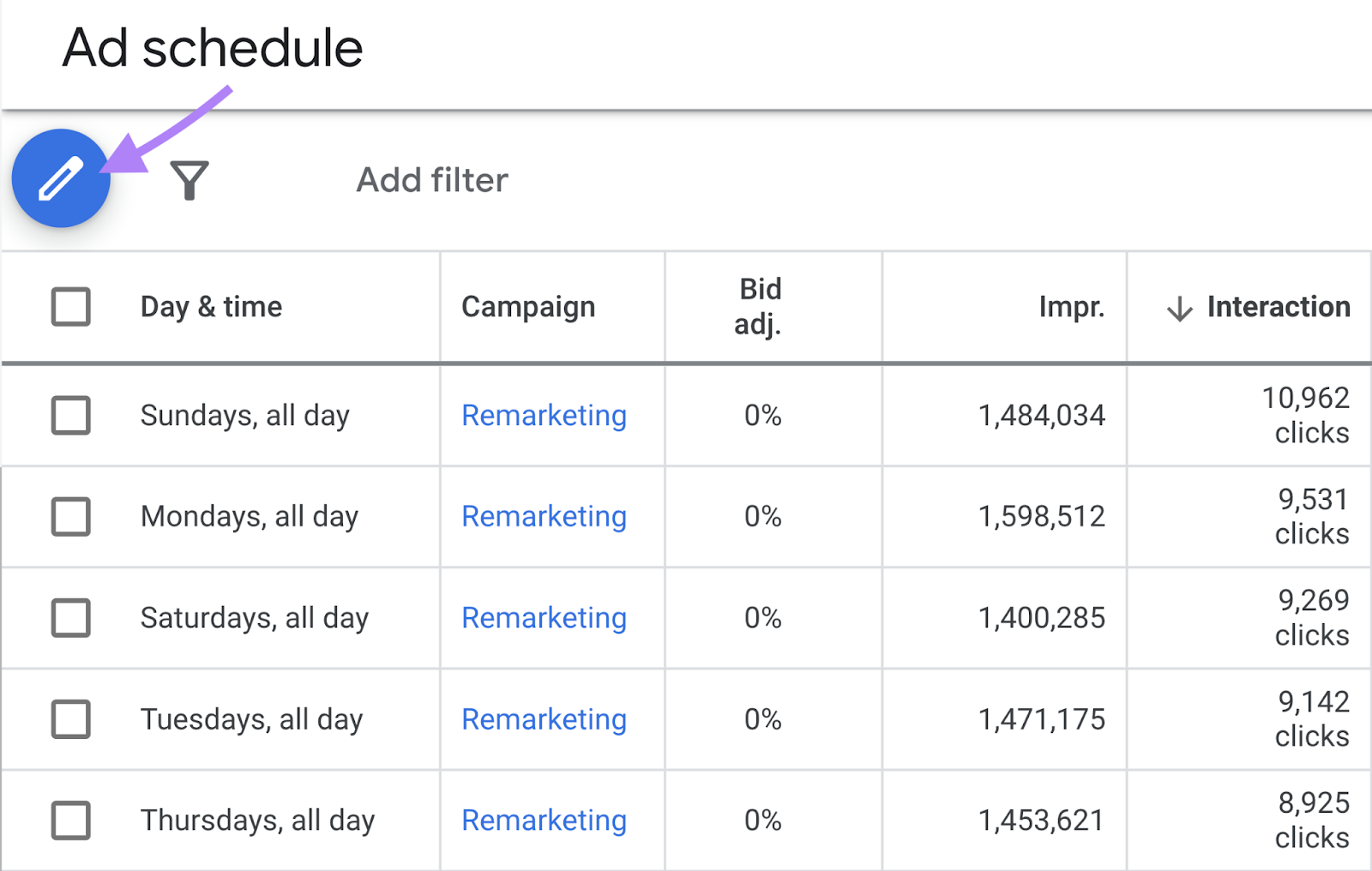Screen dimensions: 1372x871
Task: Open the Remarketing campaign from Thursdays row
Action: click(x=544, y=820)
